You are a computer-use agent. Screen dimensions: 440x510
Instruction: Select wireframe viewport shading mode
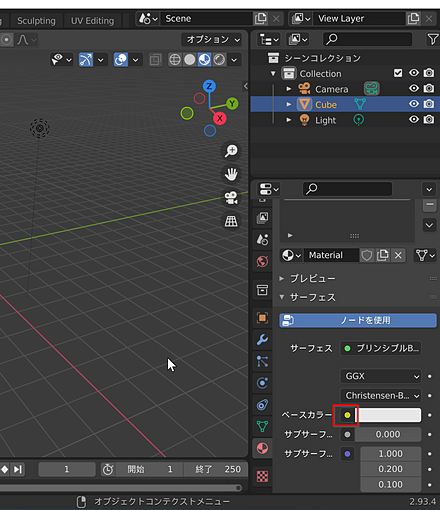[175, 60]
